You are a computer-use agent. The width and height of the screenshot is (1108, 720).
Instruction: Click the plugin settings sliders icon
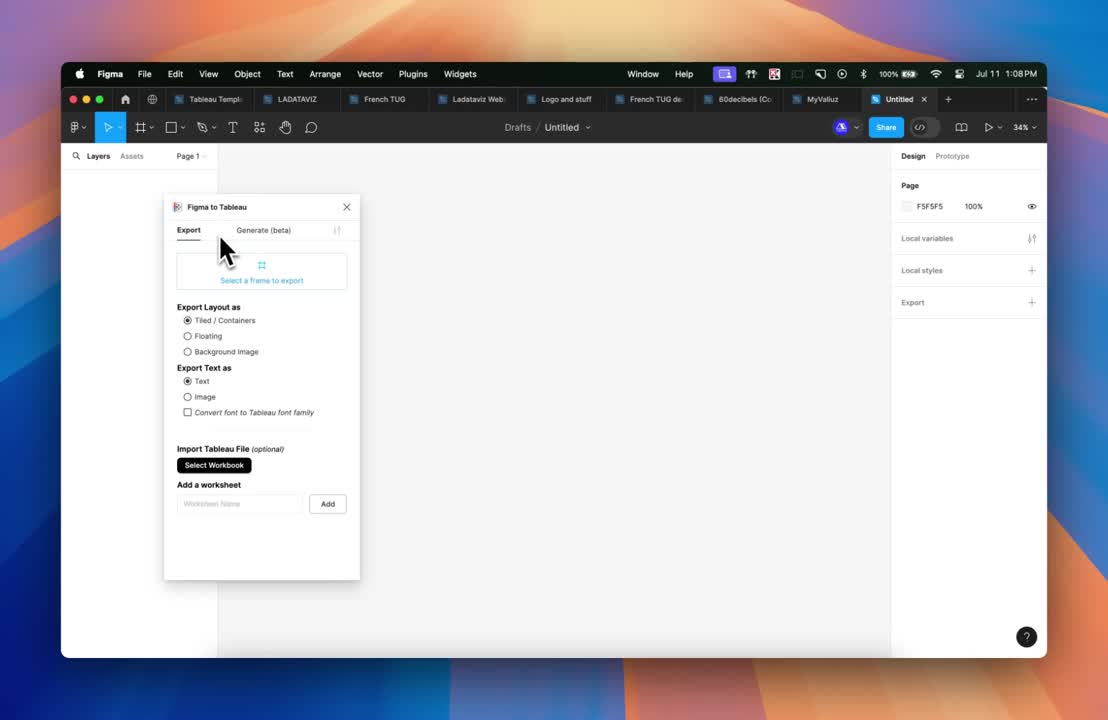[x=337, y=231]
